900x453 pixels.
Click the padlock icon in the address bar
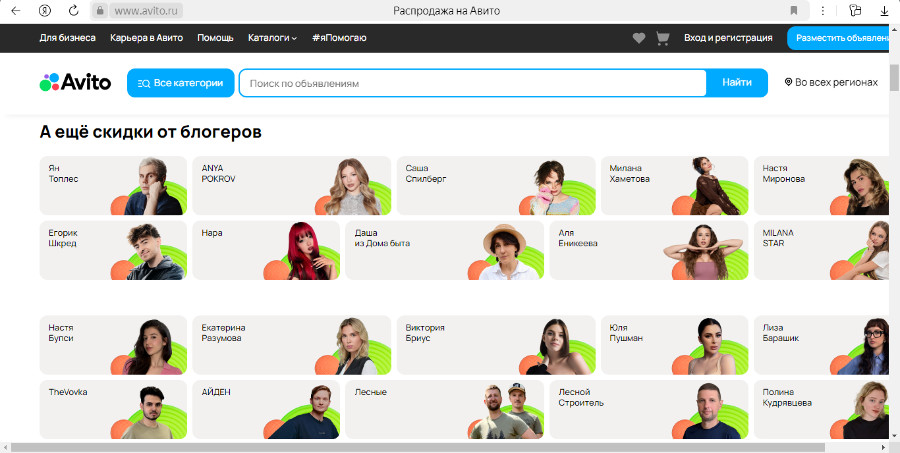(x=99, y=11)
